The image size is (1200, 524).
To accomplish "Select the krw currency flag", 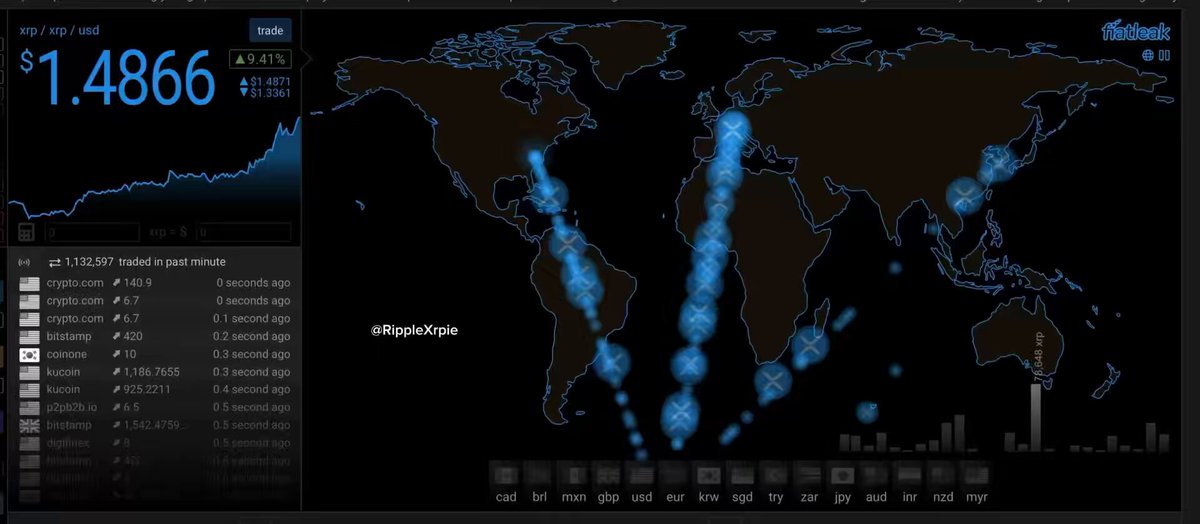I will [x=709, y=475].
